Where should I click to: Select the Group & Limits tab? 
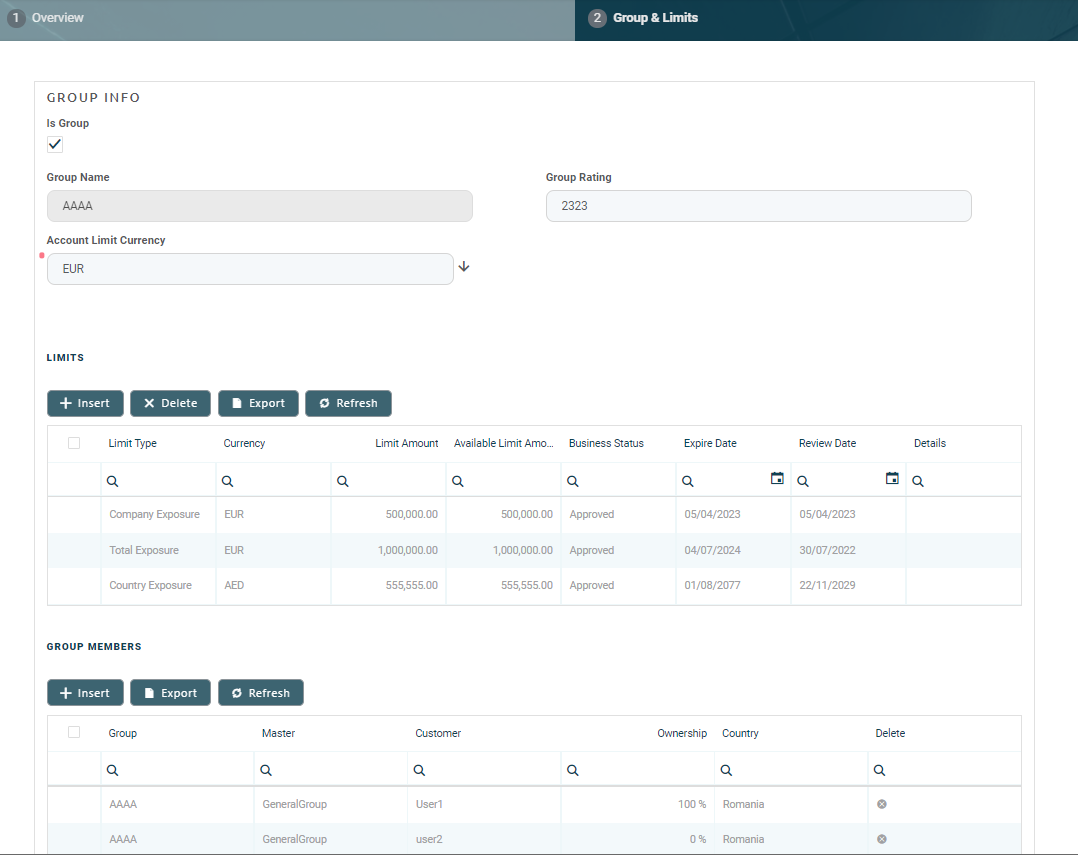(656, 18)
